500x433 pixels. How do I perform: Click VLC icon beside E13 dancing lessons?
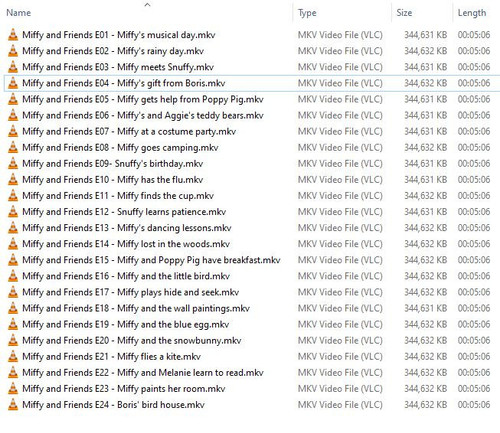(13, 228)
